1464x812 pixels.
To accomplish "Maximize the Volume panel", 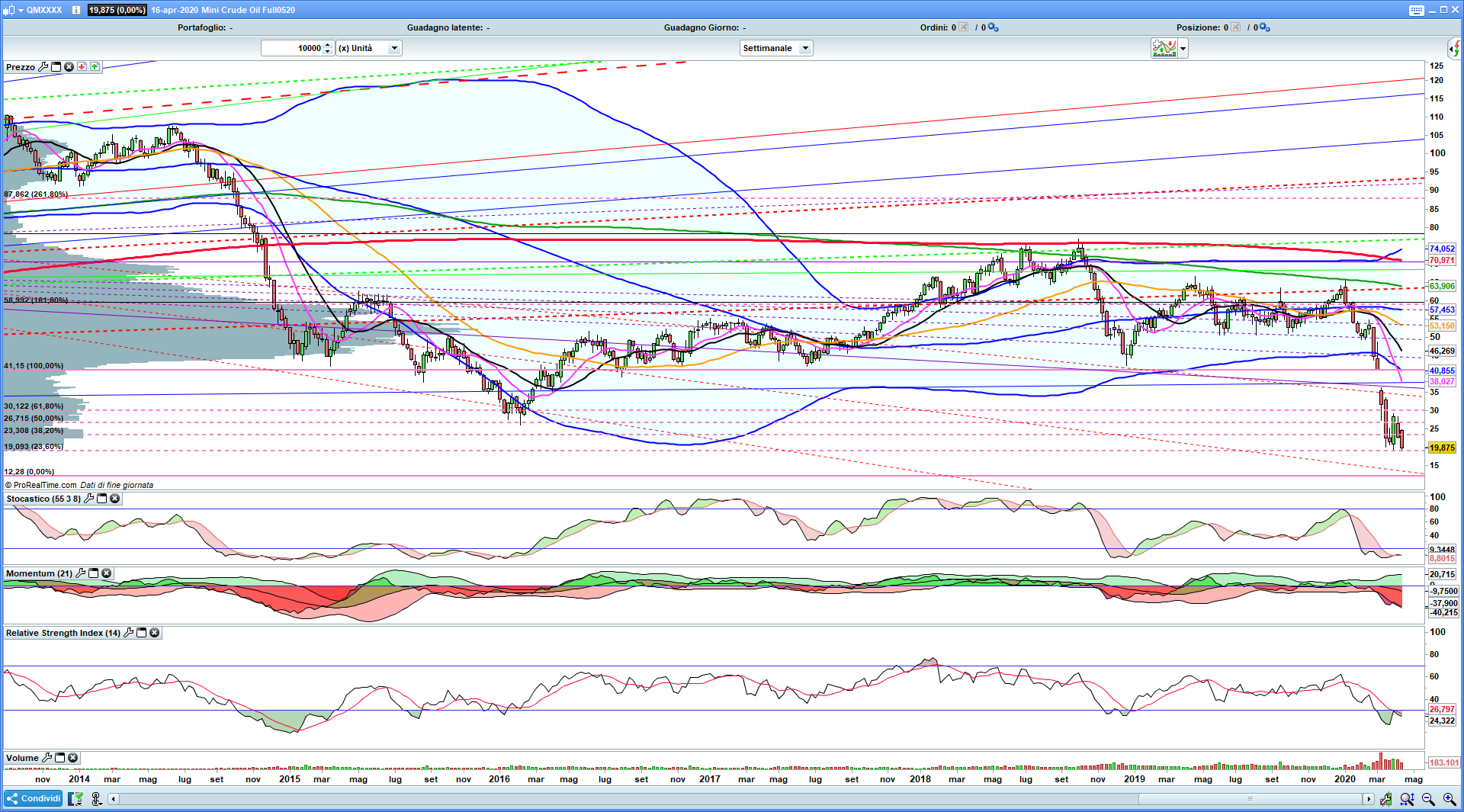I will 59,758.
